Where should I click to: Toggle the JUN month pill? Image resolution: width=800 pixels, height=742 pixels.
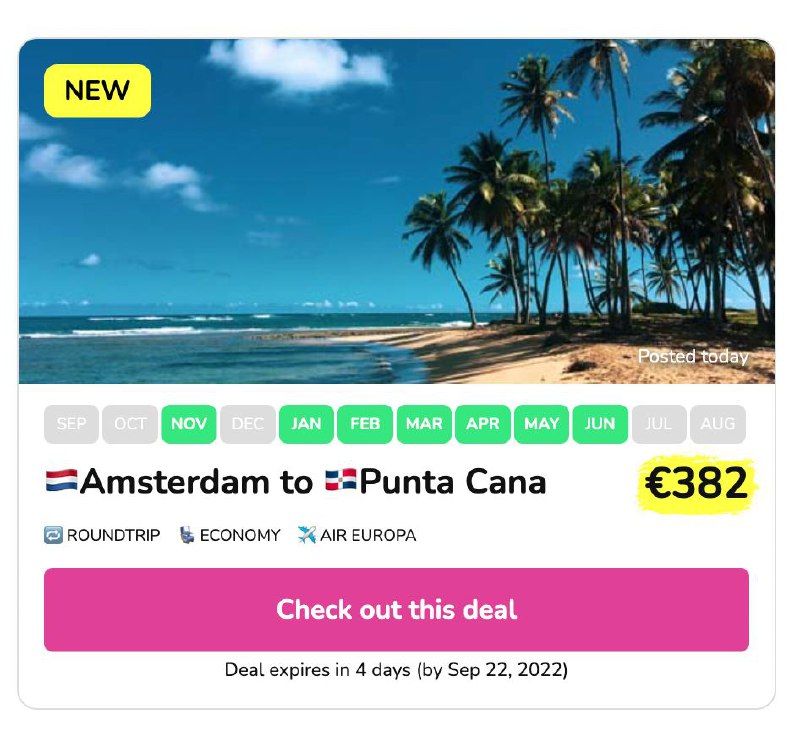600,424
